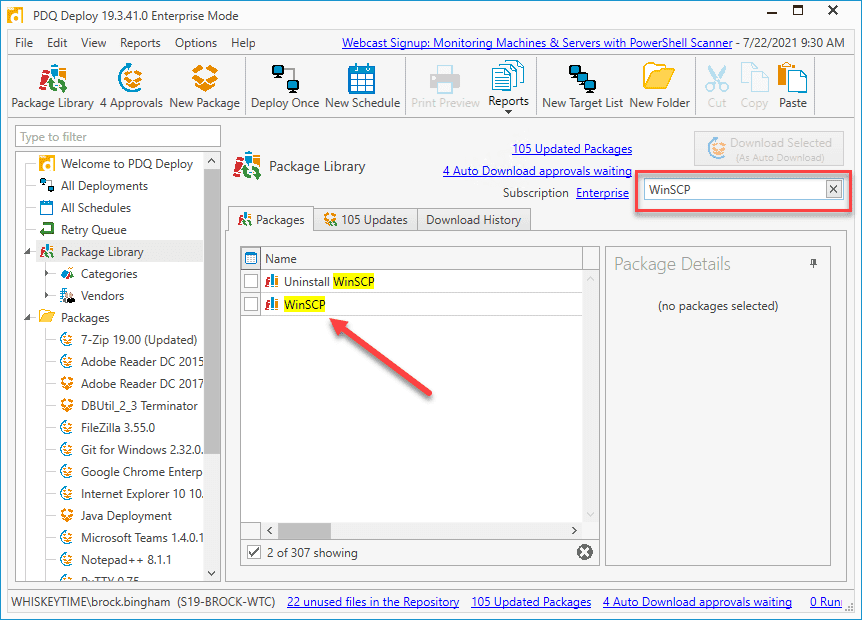
Task: Click the Paste toolbar icon
Action: pyautogui.click(x=792, y=87)
